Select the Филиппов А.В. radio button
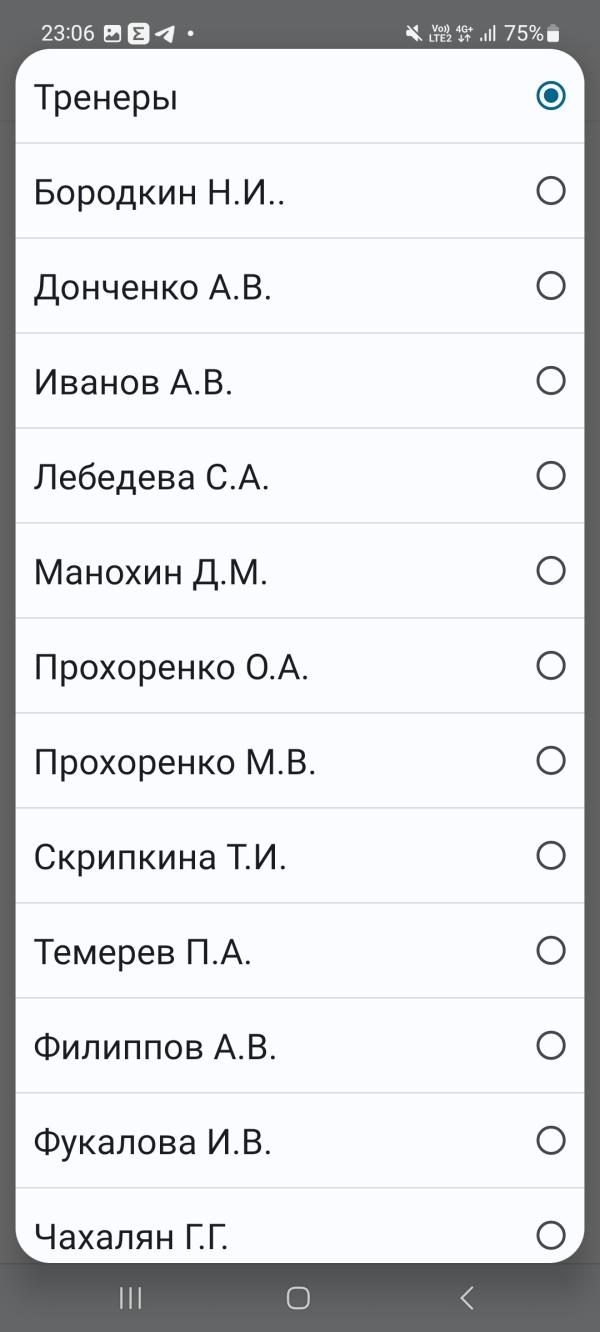 (300, 1046)
